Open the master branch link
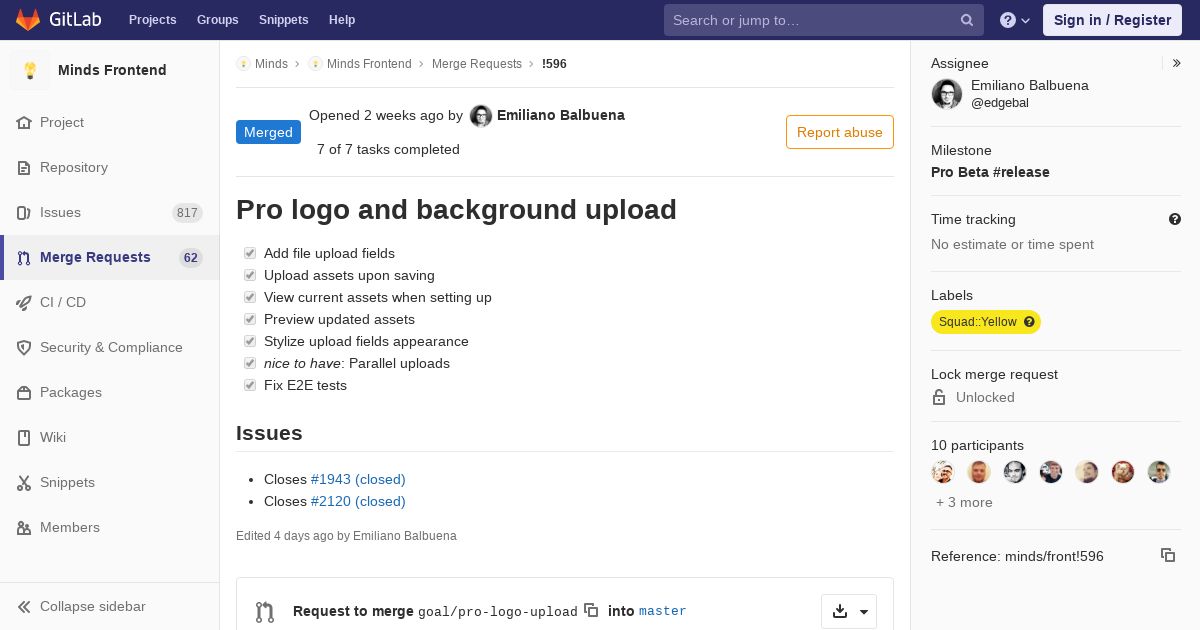 [x=663, y=611]
